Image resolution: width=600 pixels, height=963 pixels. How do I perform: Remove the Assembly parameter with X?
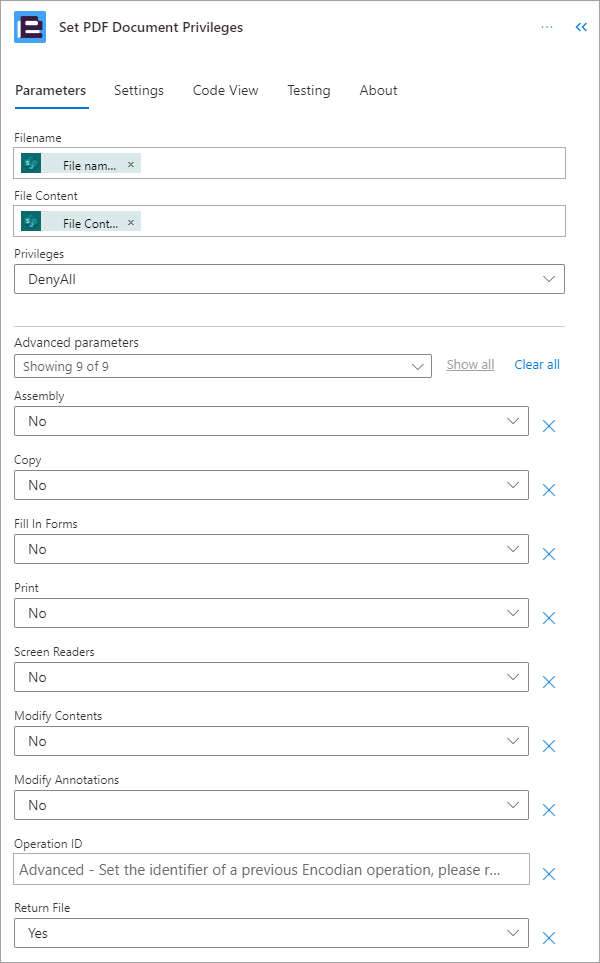click(x=549, y=426)
